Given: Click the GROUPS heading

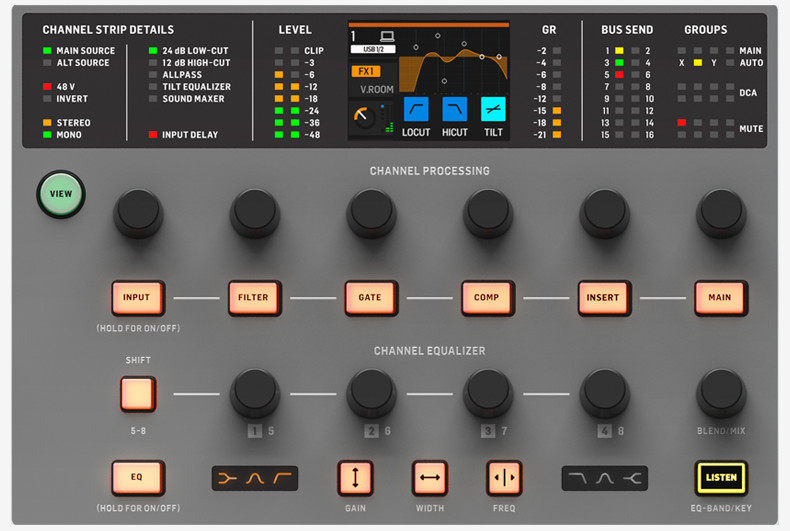Looking at the screenshot, I should tap(705, 30).
